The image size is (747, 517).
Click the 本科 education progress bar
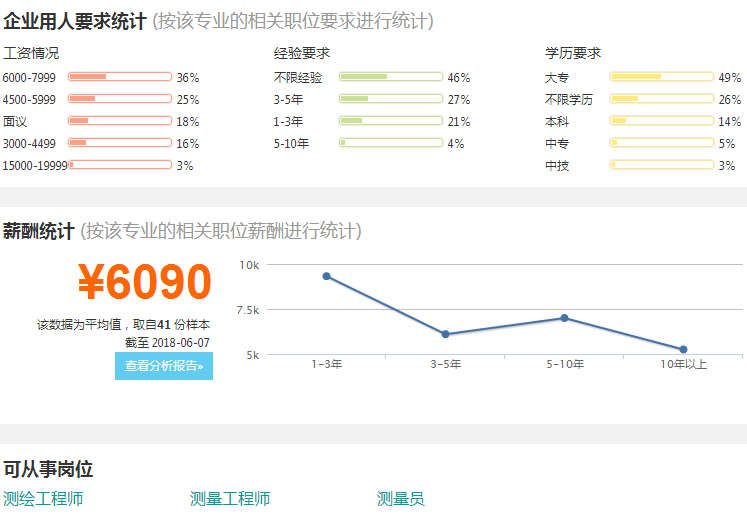click(662, 121)
